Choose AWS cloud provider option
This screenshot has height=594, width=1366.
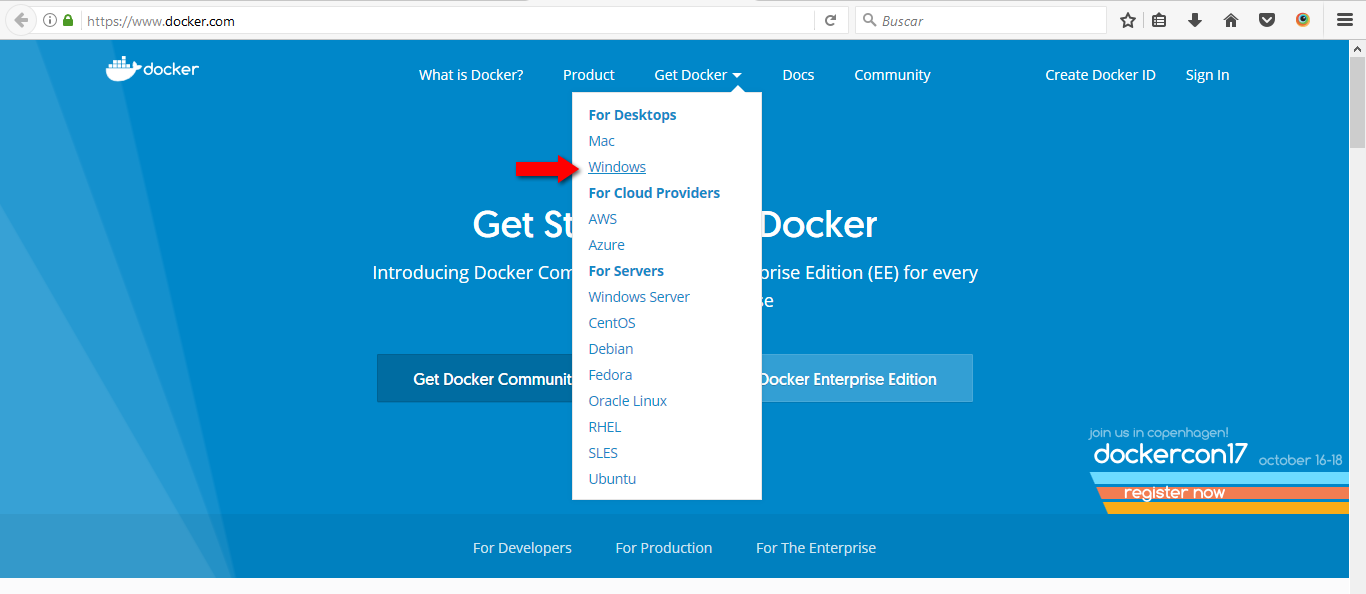tap(603, 219)
